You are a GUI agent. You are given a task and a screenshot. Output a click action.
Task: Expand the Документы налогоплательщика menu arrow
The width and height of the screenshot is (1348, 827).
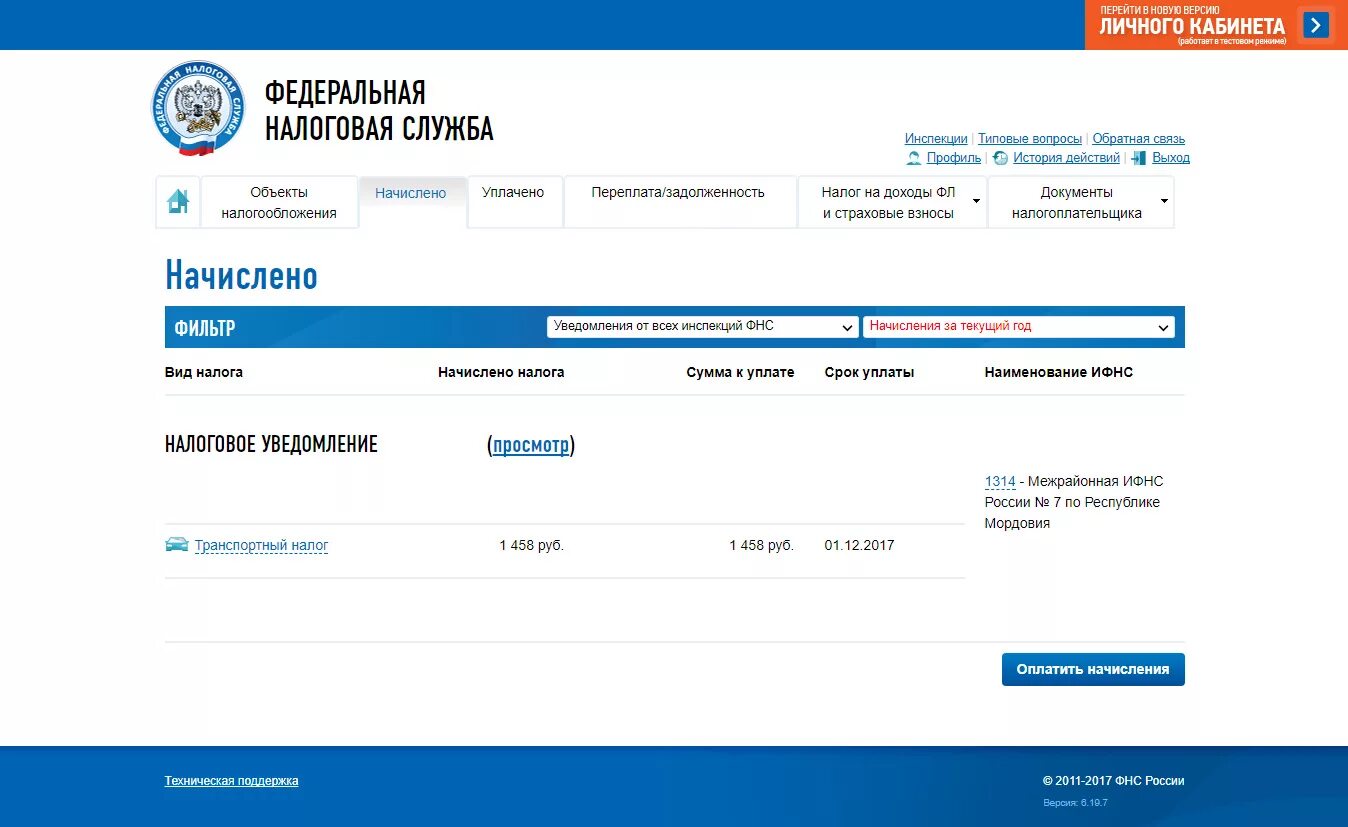click(1164, 202)
